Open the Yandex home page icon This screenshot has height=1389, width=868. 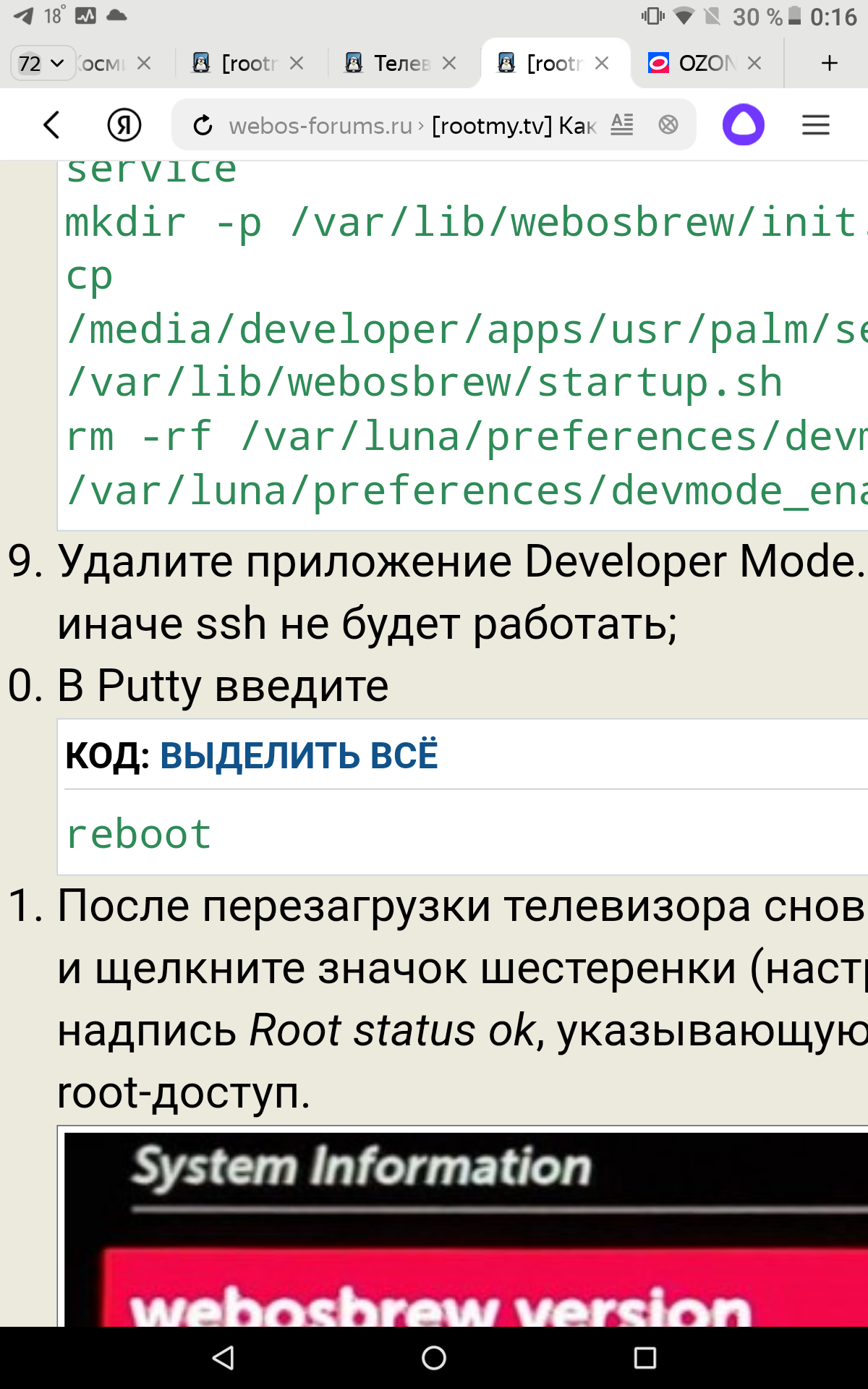point(124,125)
